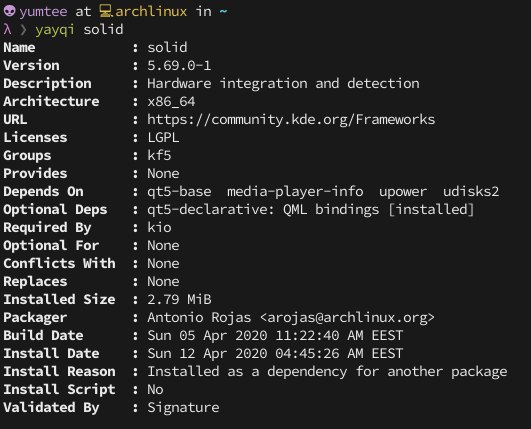Click the lambda prompt symbol
This screenshot has height=429, width=531.
[x=7, y=29]
